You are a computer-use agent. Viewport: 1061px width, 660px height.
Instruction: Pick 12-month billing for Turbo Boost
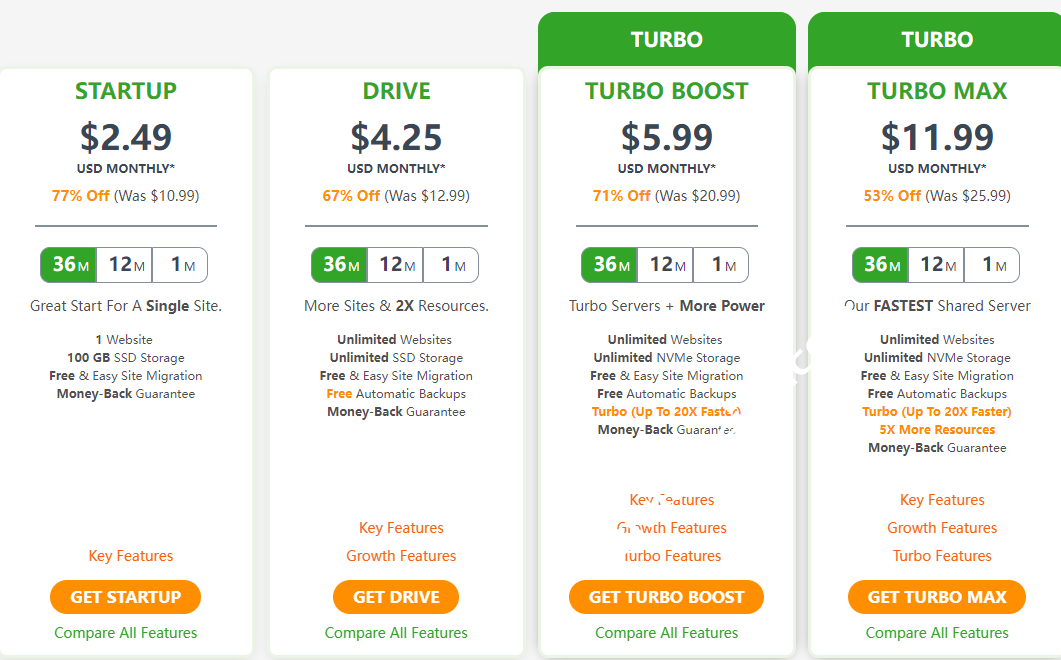pyautogui.click(x=665, y=265)
